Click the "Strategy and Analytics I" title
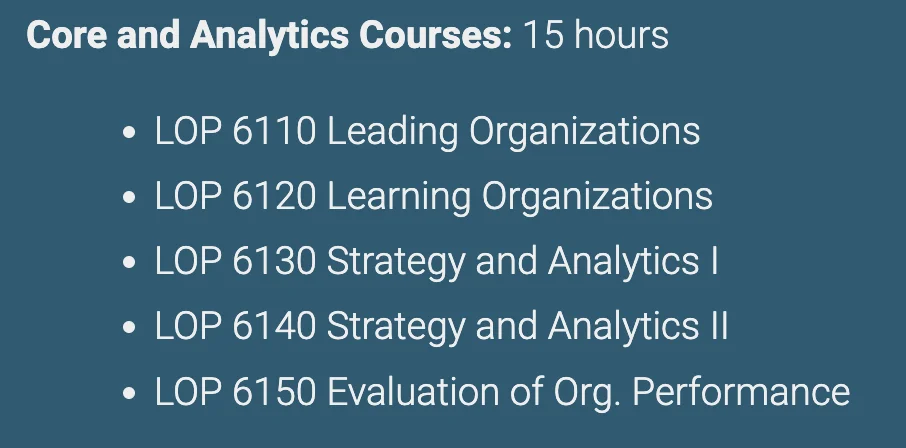This screenshot has height=448, width=906. click(523, 262)
